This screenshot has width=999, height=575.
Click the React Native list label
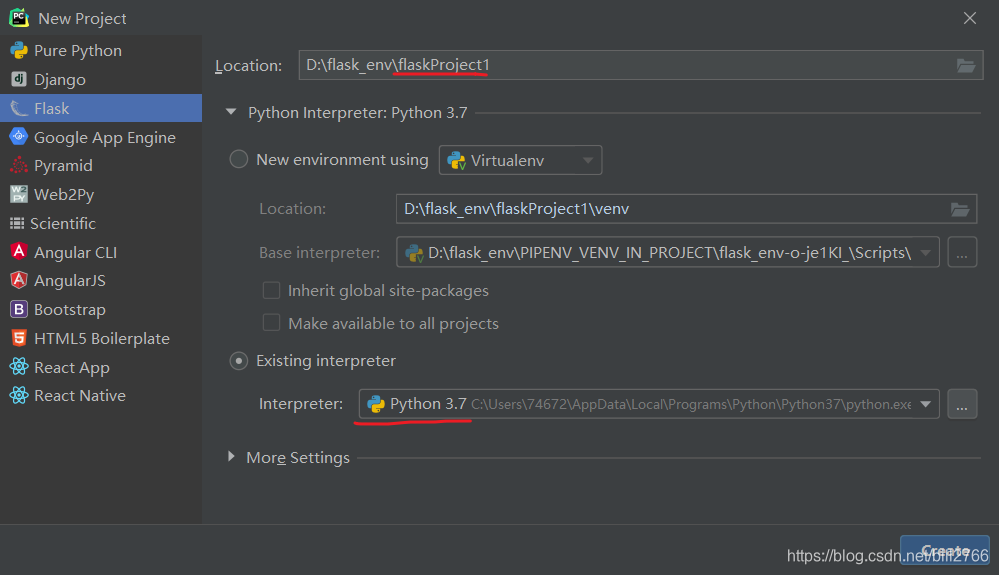pos(80,395)
